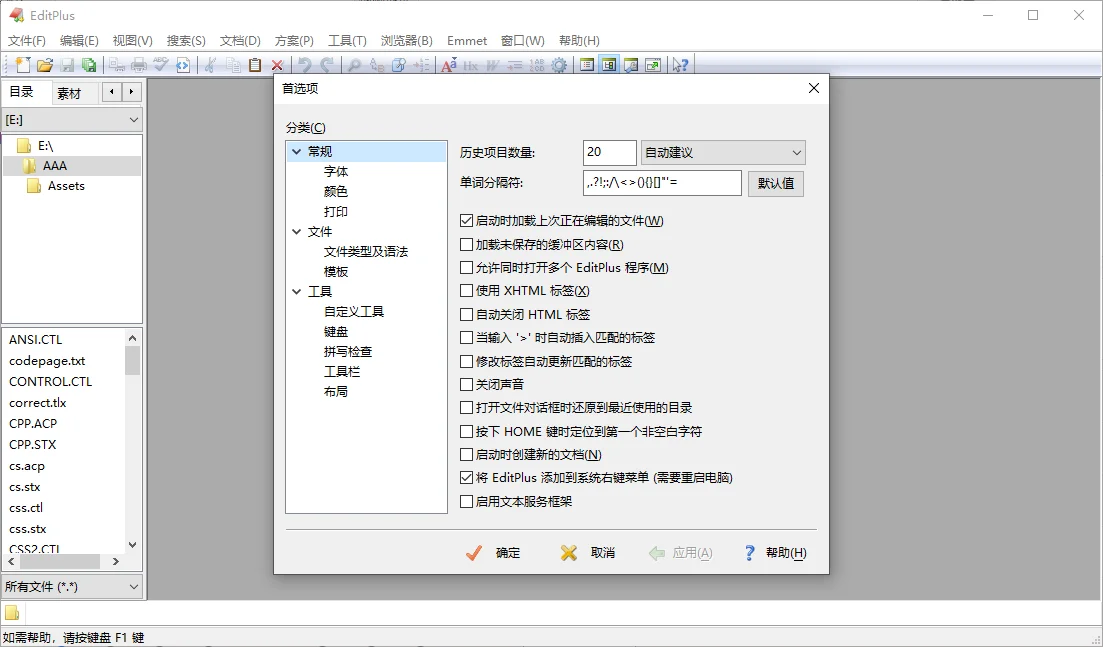This screenshot has height=647, width=1103.
Task: Click the Cut scissors icon
Action: (210, 65)
